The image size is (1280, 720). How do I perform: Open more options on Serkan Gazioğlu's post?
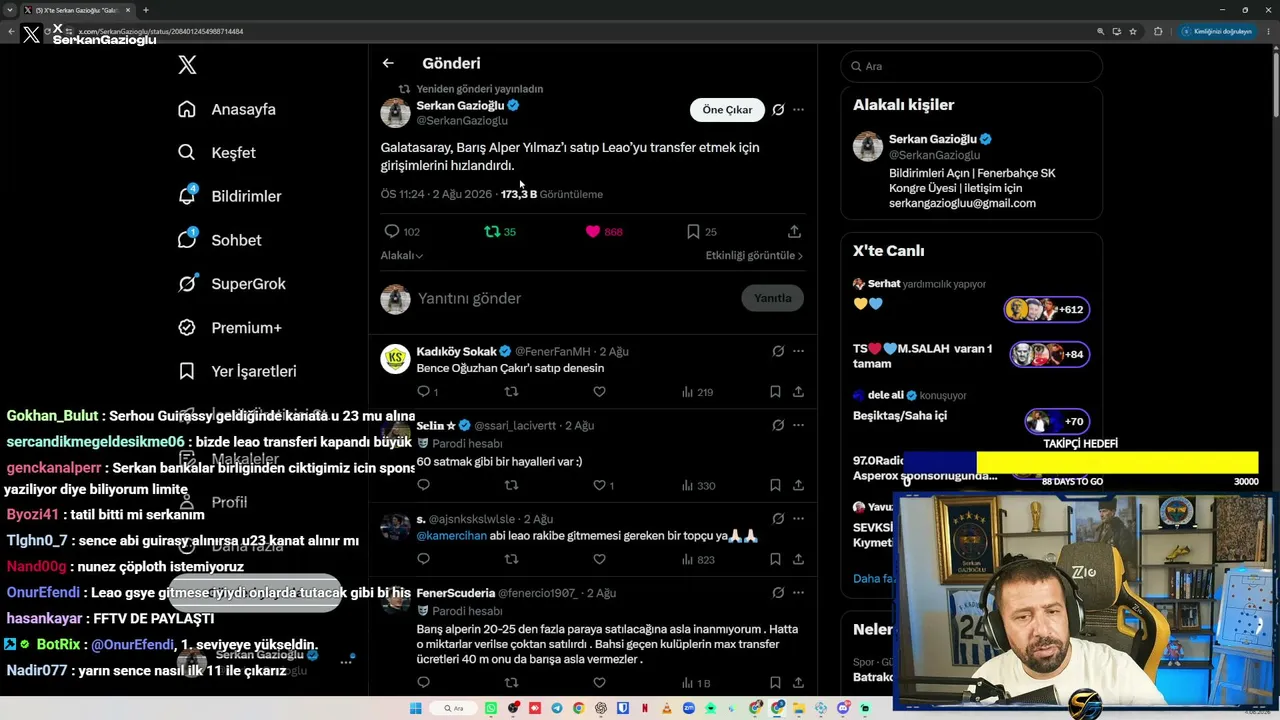point(798,110)
